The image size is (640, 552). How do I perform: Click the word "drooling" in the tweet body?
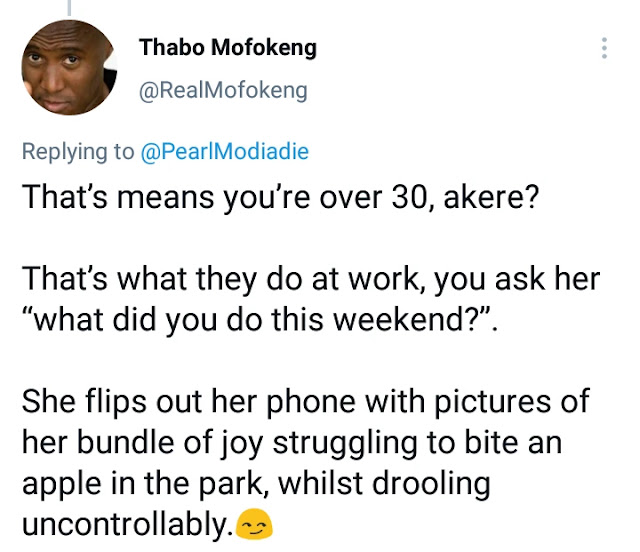click(x=432, y=484)
